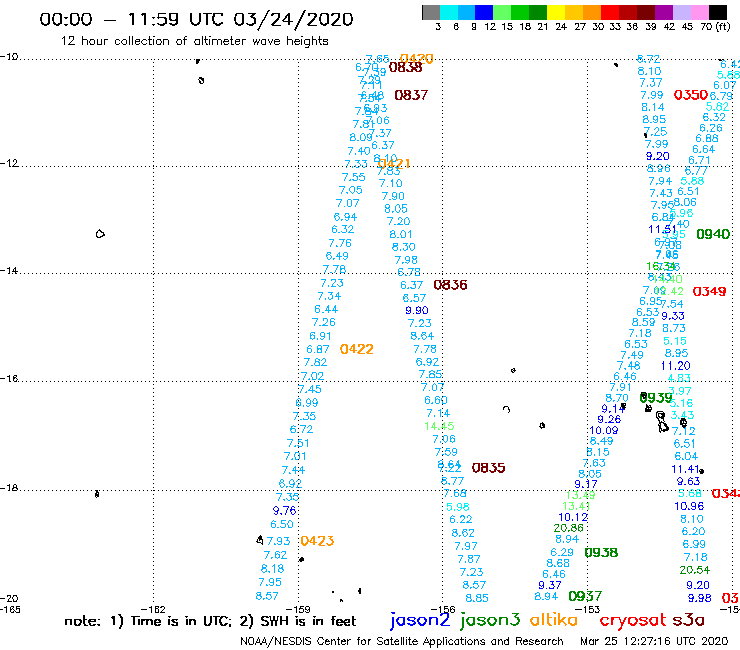Viewport: 740px width, 650px height.
Task: Click the altika time stamp '0422'
Action: (356, 349)
